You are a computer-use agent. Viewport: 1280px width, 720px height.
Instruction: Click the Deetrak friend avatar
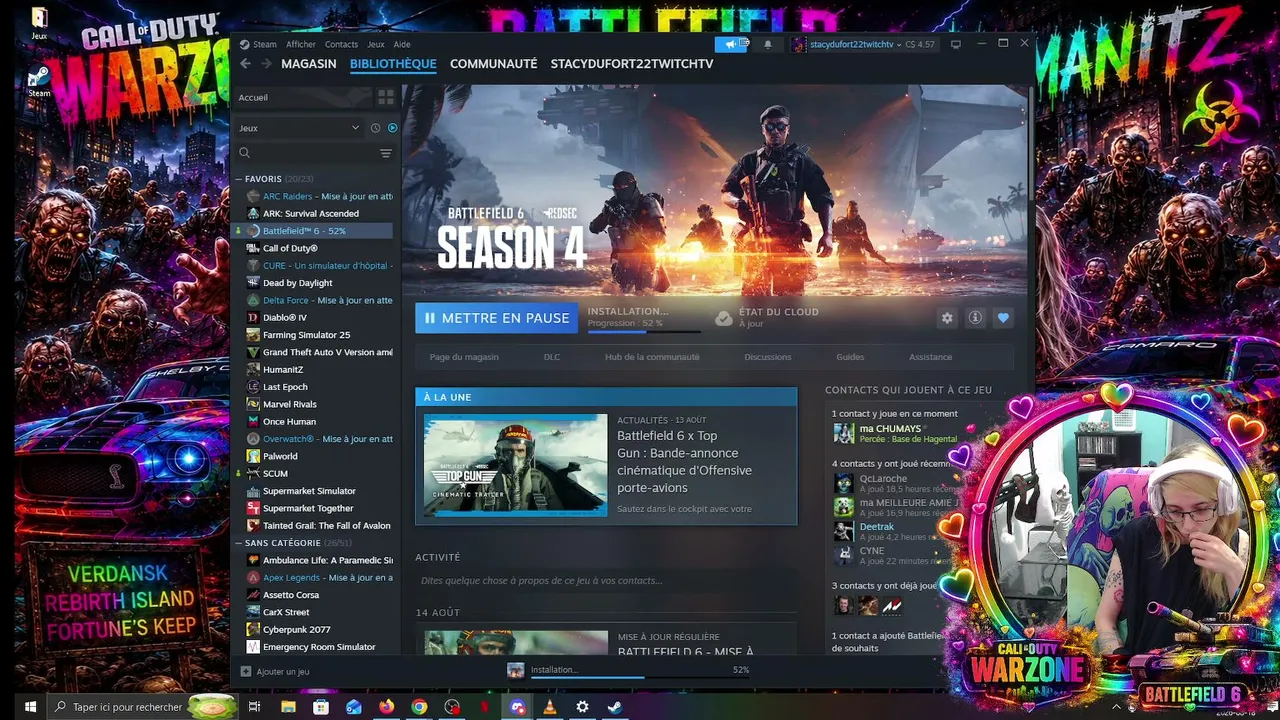pyautogui.click(x=844, y=531)
